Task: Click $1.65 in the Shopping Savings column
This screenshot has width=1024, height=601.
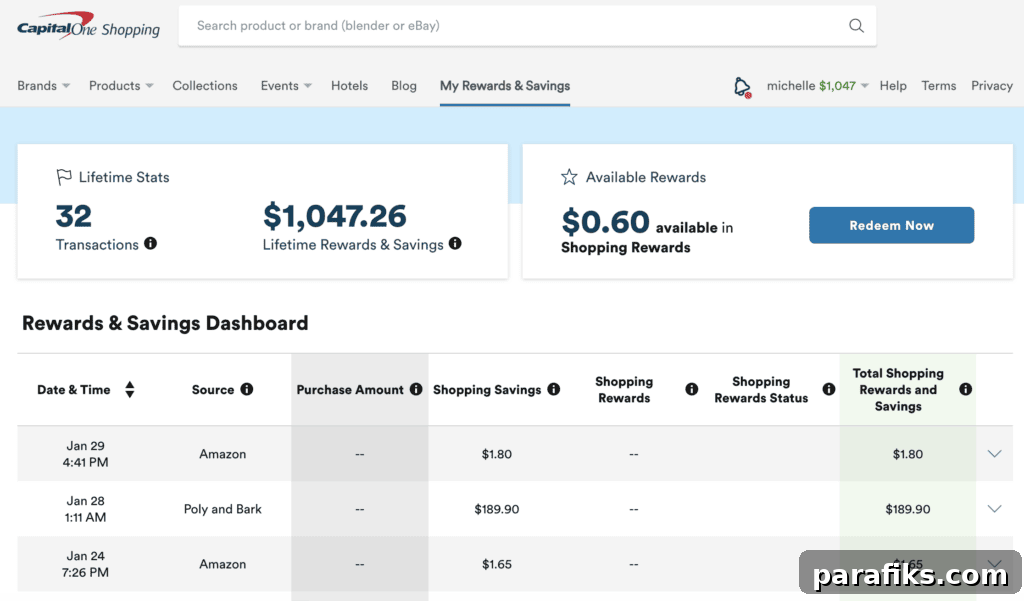Action: click(x=496, y=564)
